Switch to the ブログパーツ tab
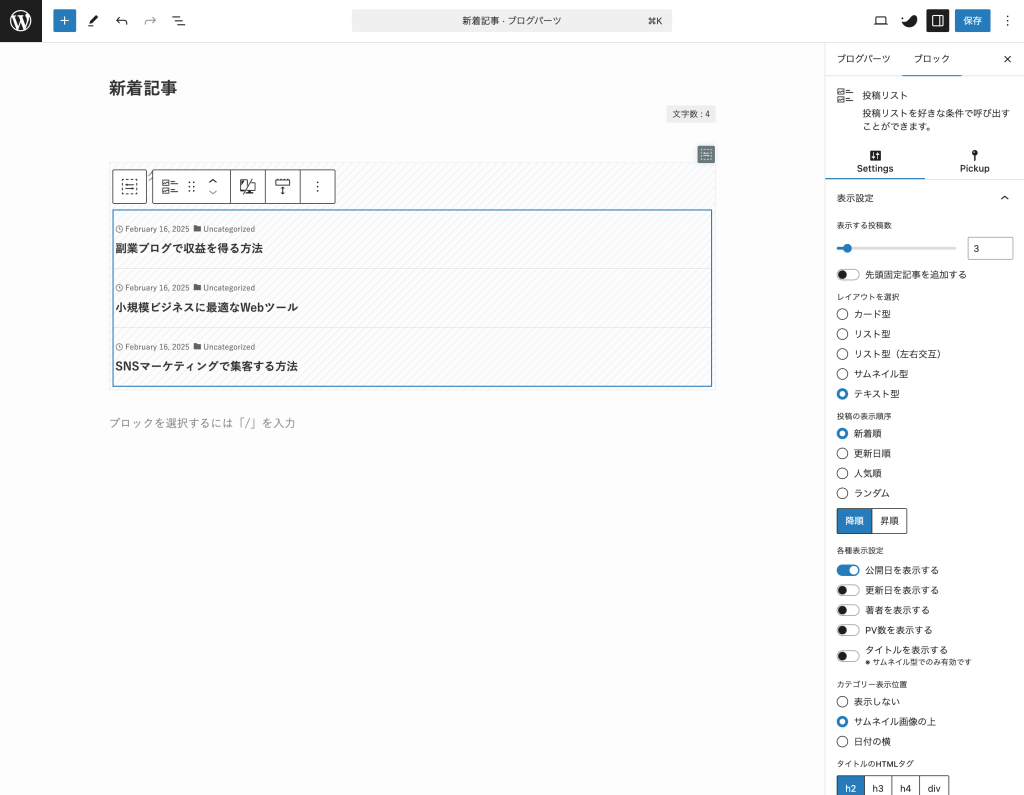The height and width of the screenshot is (795, 1024). [862, 59]
